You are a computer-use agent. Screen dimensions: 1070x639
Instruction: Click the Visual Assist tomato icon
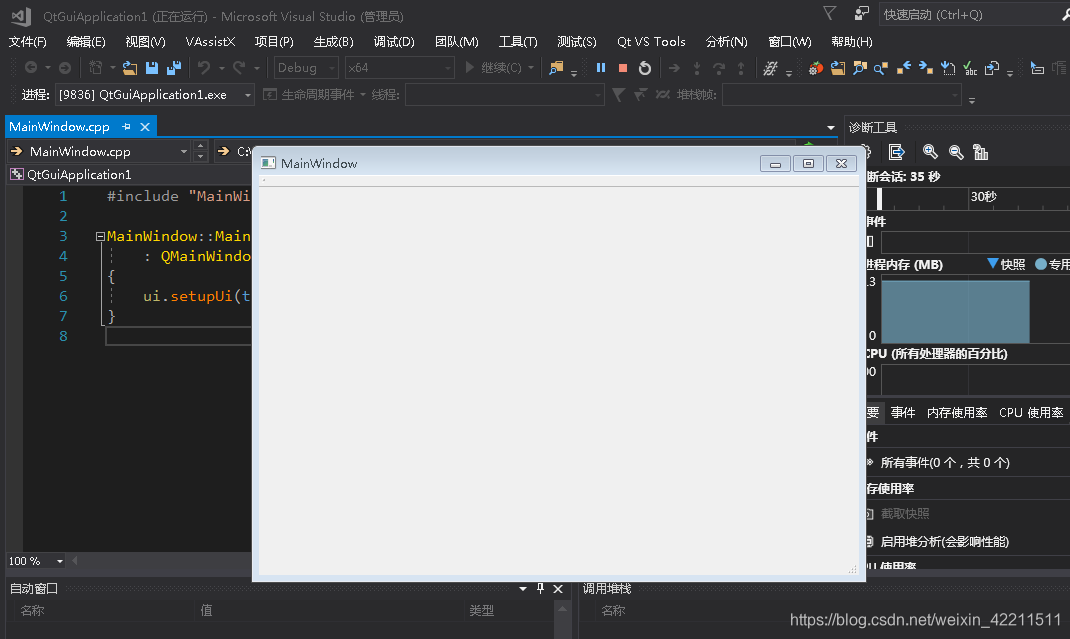(815, 68)
